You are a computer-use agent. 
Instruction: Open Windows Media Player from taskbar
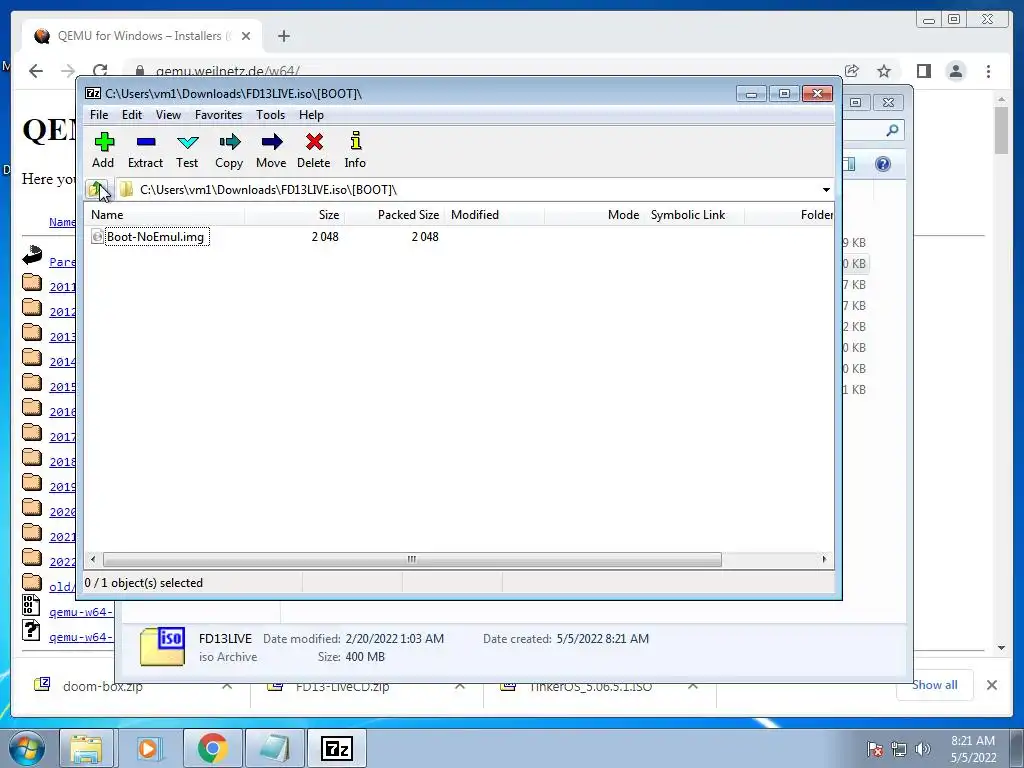[x=149, y=748]
